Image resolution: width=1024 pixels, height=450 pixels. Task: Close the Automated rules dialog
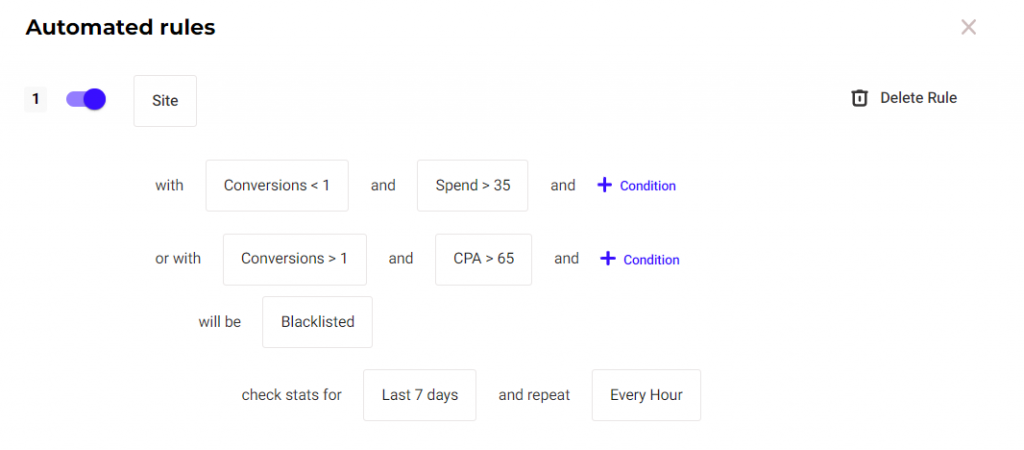[968, 27]
